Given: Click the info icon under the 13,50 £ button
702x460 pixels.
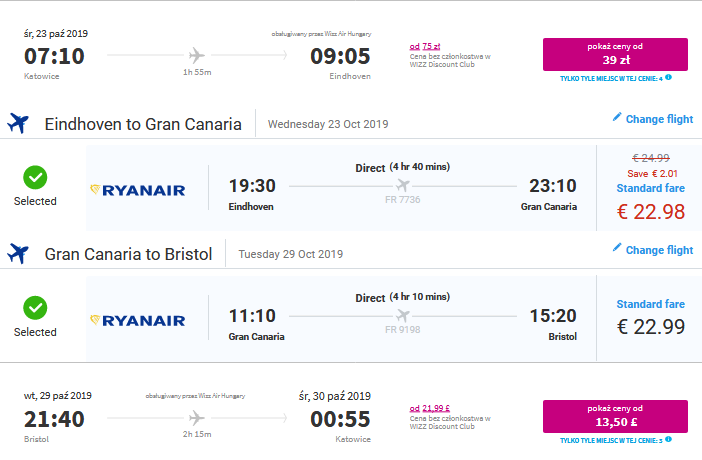Looking at the screenshot, I should (668, 439).
